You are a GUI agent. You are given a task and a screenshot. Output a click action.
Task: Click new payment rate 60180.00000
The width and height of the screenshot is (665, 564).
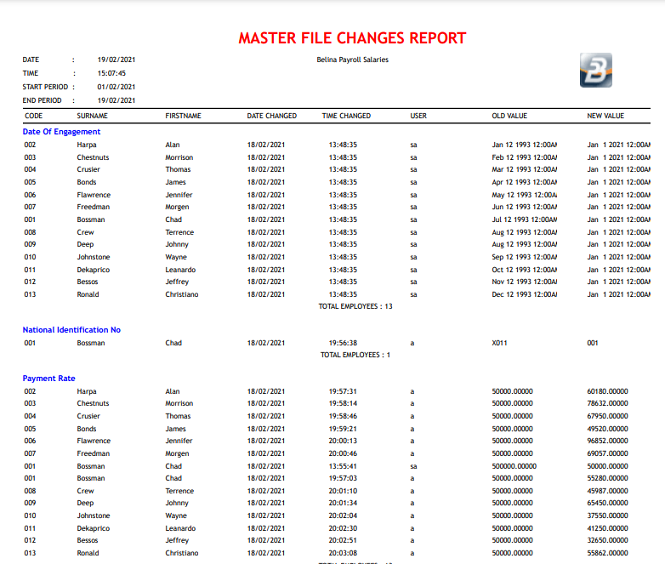pyautogui.click(x=607, y=391)
